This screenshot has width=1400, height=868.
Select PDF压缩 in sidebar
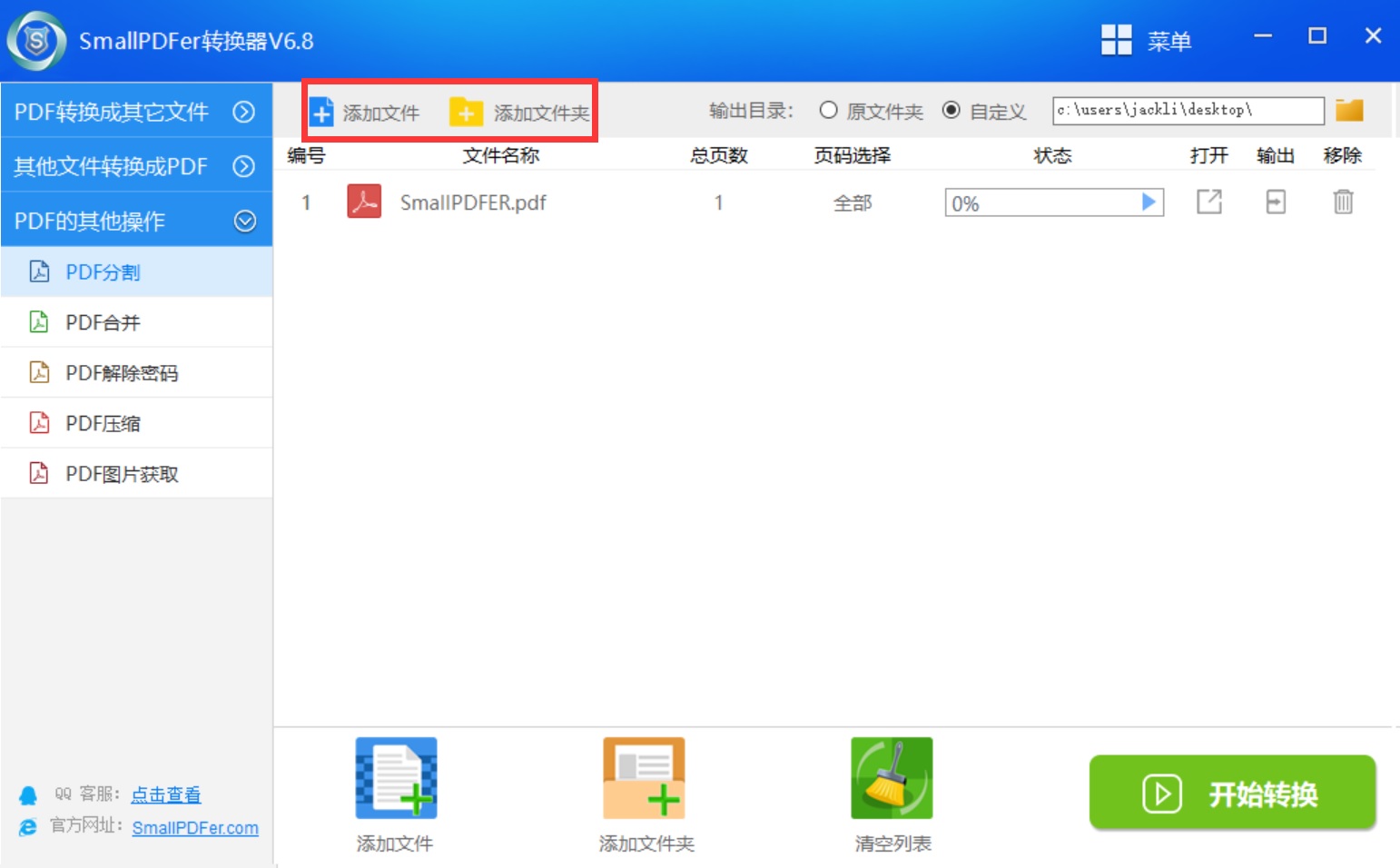pyautogui.click(x=136, y=423)
